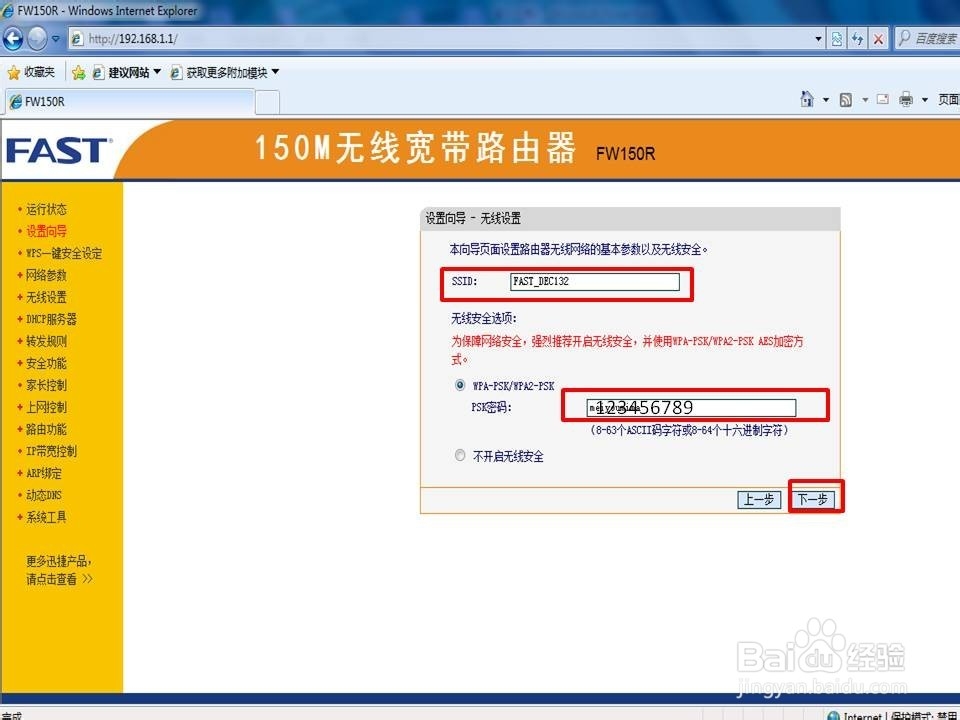Click the PSK密码 password field

[x=691, y=408]
